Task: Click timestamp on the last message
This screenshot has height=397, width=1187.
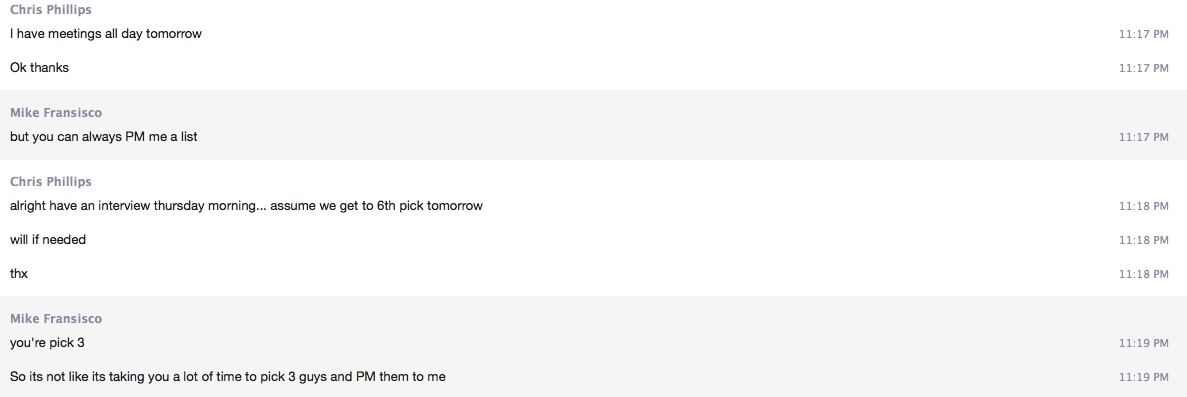Action: pyautogui.click(x=1144, y=377)
